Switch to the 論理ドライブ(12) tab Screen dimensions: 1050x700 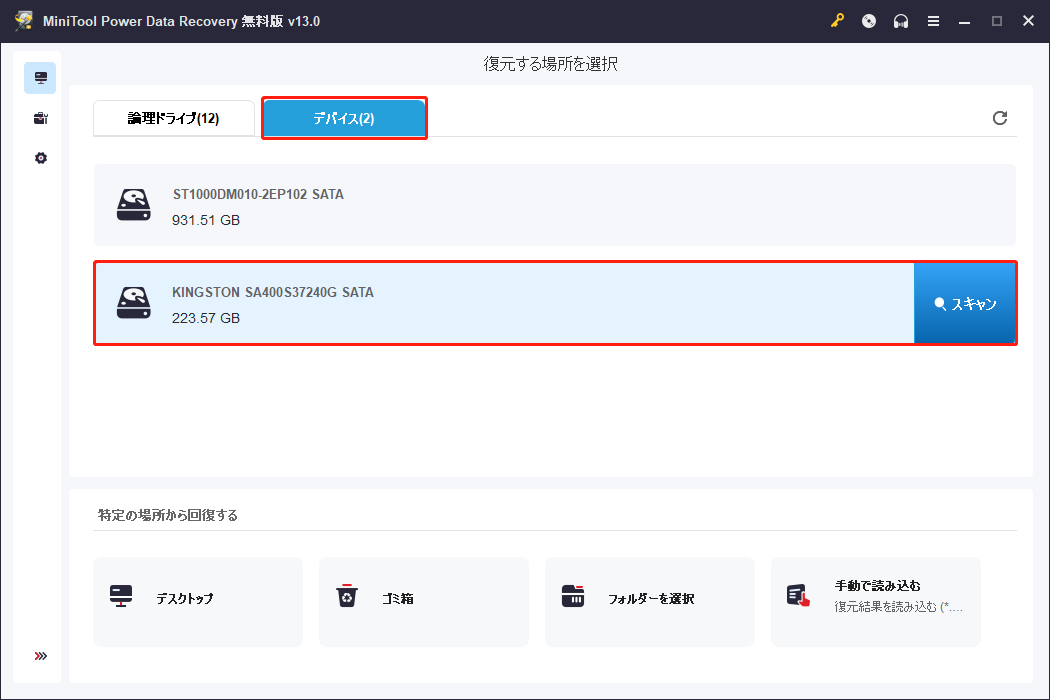(173, 118)
